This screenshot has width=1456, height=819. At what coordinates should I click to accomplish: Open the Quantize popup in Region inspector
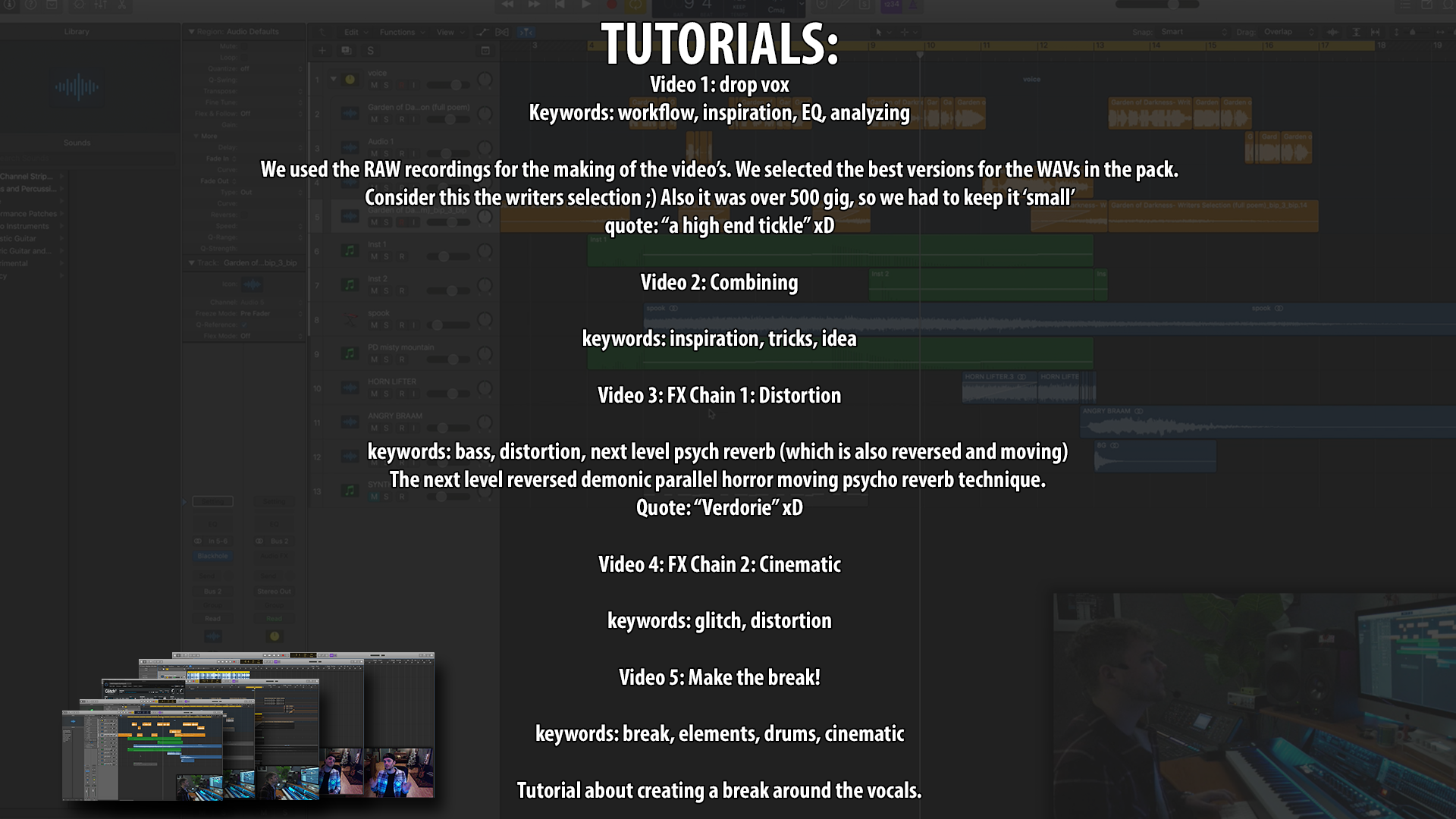click(271, 68)
